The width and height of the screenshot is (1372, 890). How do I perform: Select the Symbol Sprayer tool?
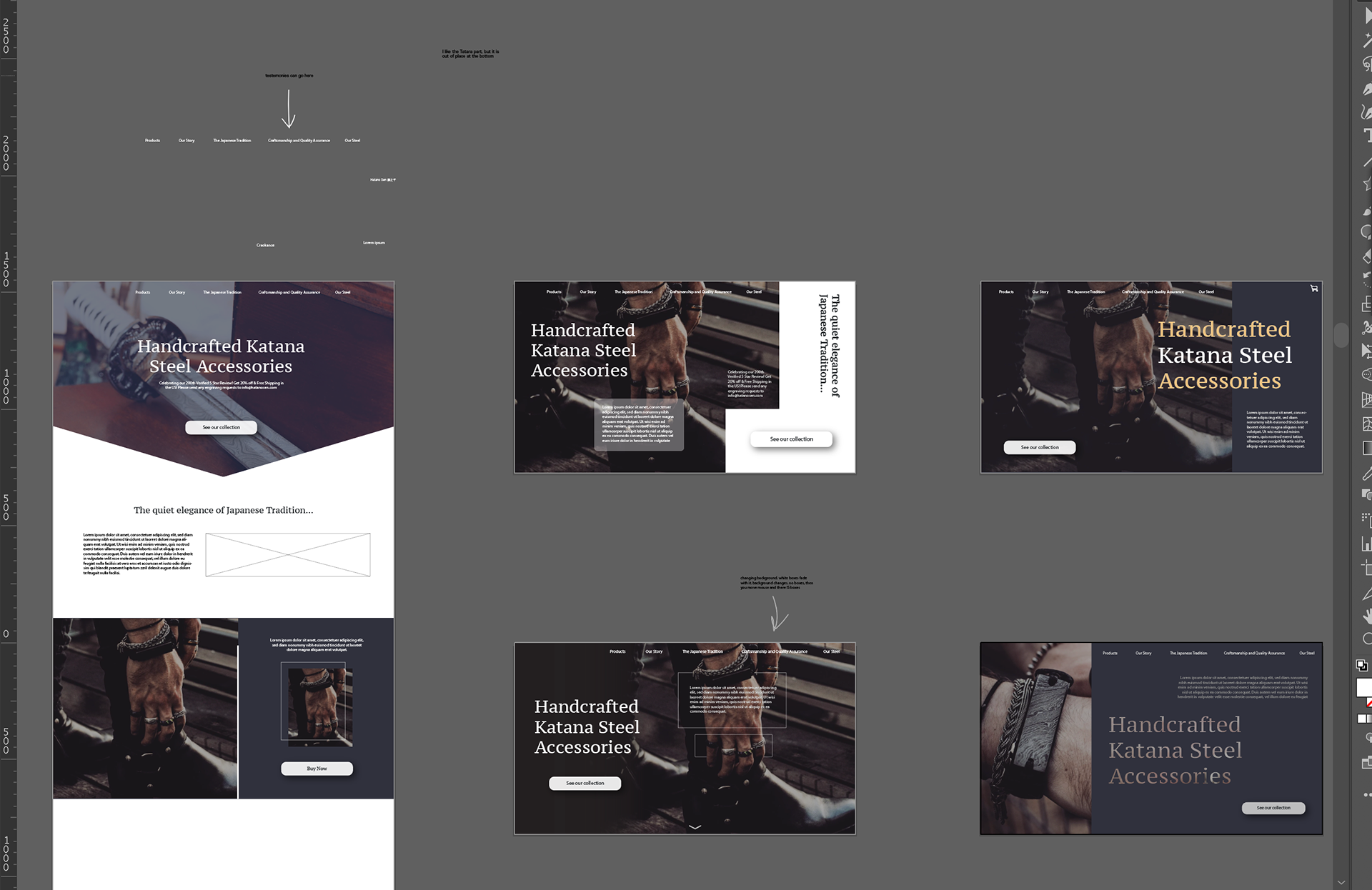pyautogui.click(x=1366, y=519)
